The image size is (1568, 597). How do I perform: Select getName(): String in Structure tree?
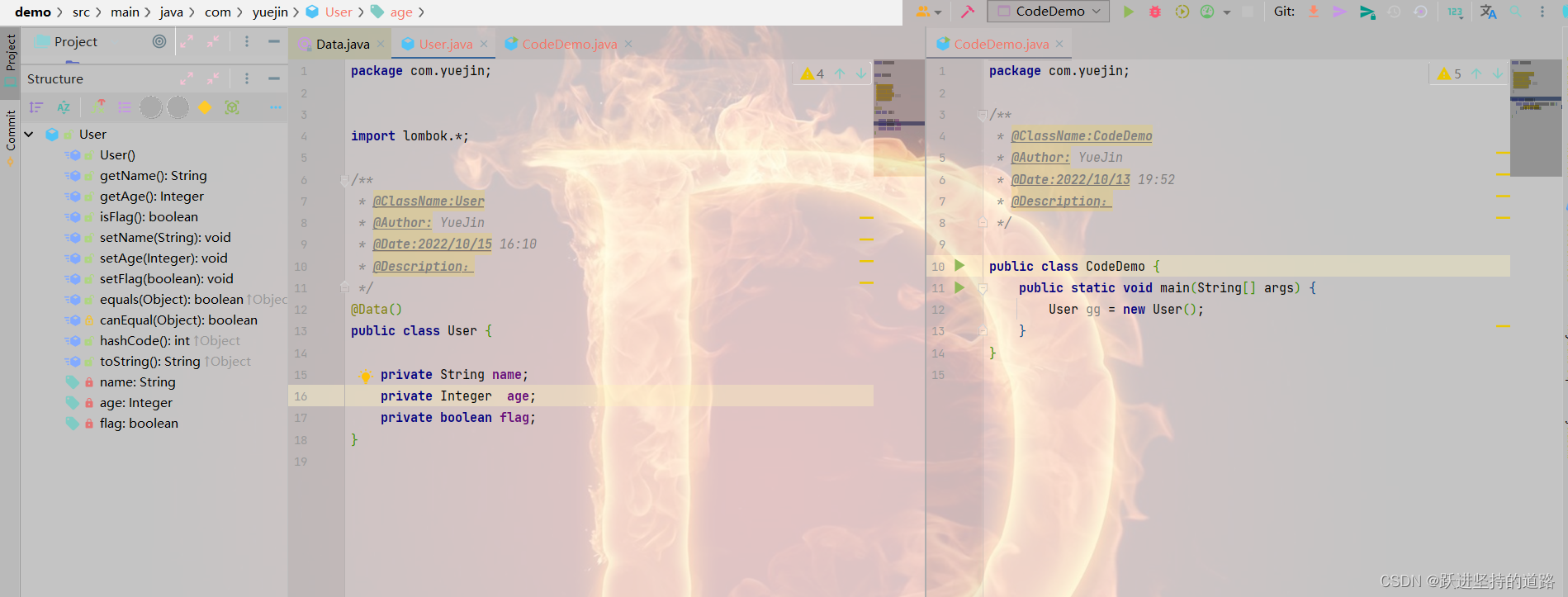pyautogui.click(x=154, y=175)
